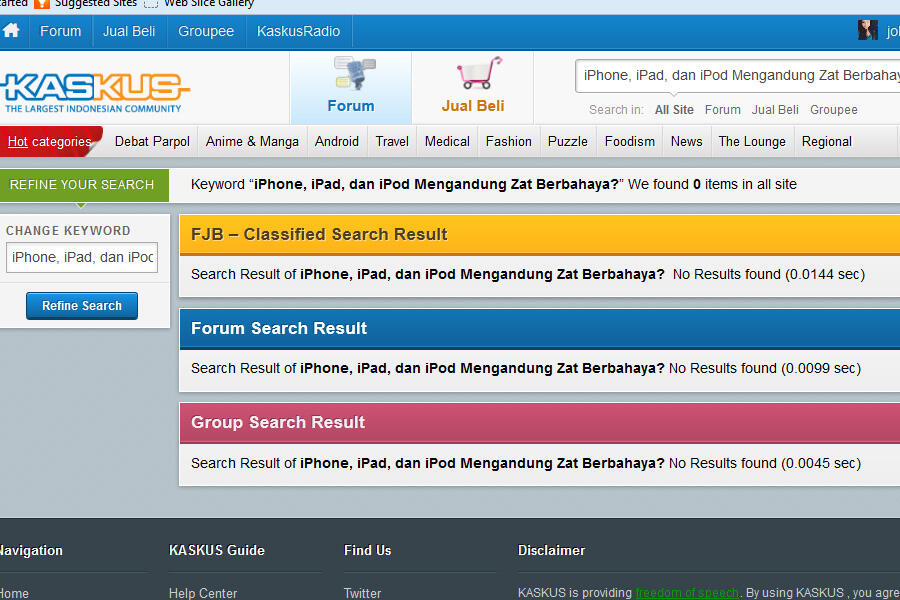Open Twitter link in footer
This screenshot has width=900, height=600.
362,593
